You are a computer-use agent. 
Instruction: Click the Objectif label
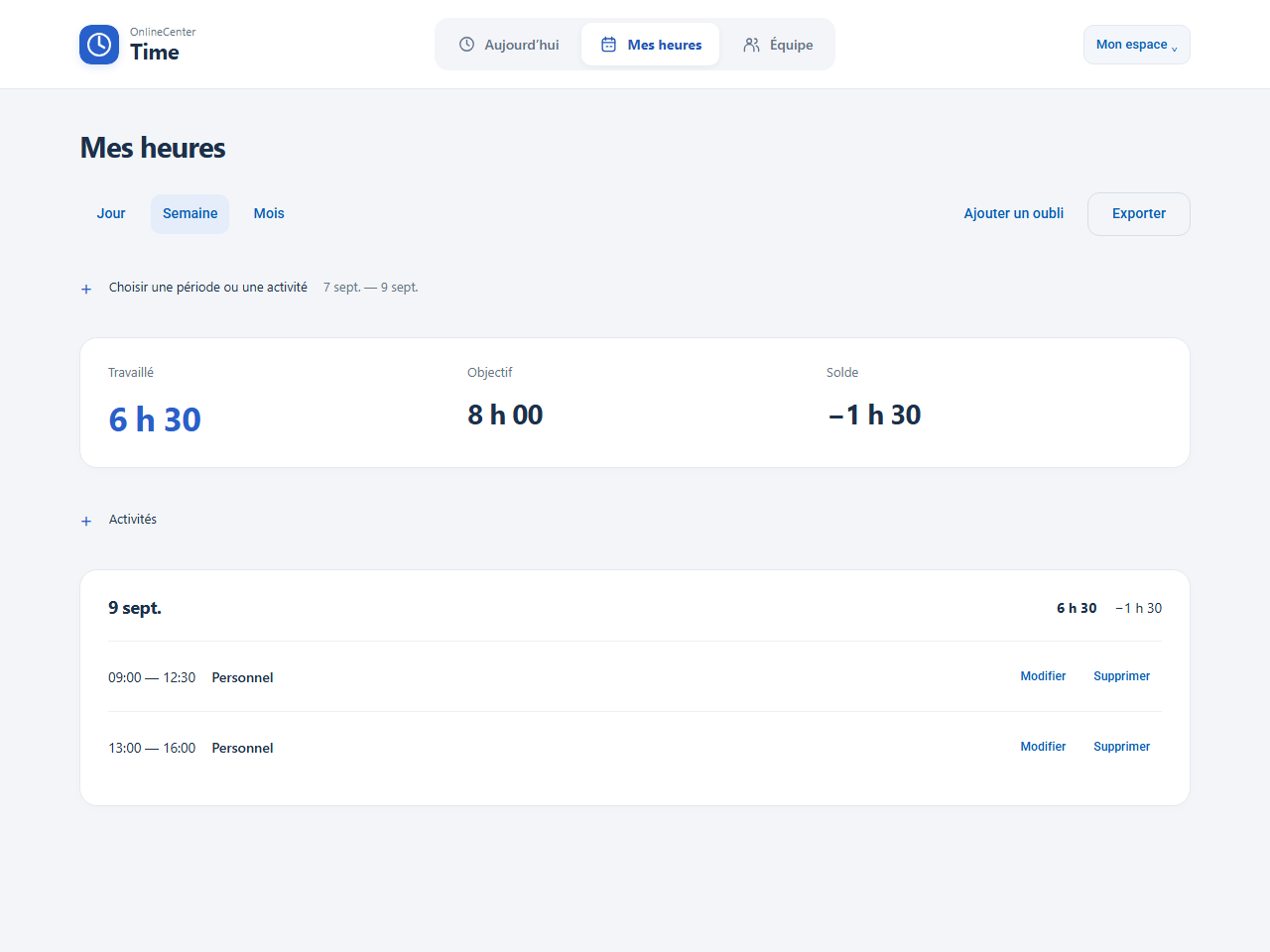click(490, 373)
